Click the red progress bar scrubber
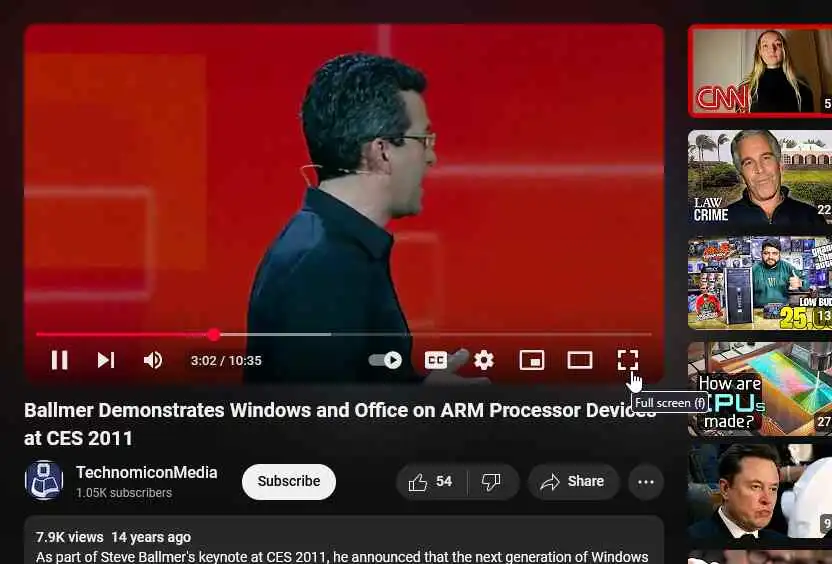Image resolution: width=832 pixels, height=564 pixels. click(213, 334)
